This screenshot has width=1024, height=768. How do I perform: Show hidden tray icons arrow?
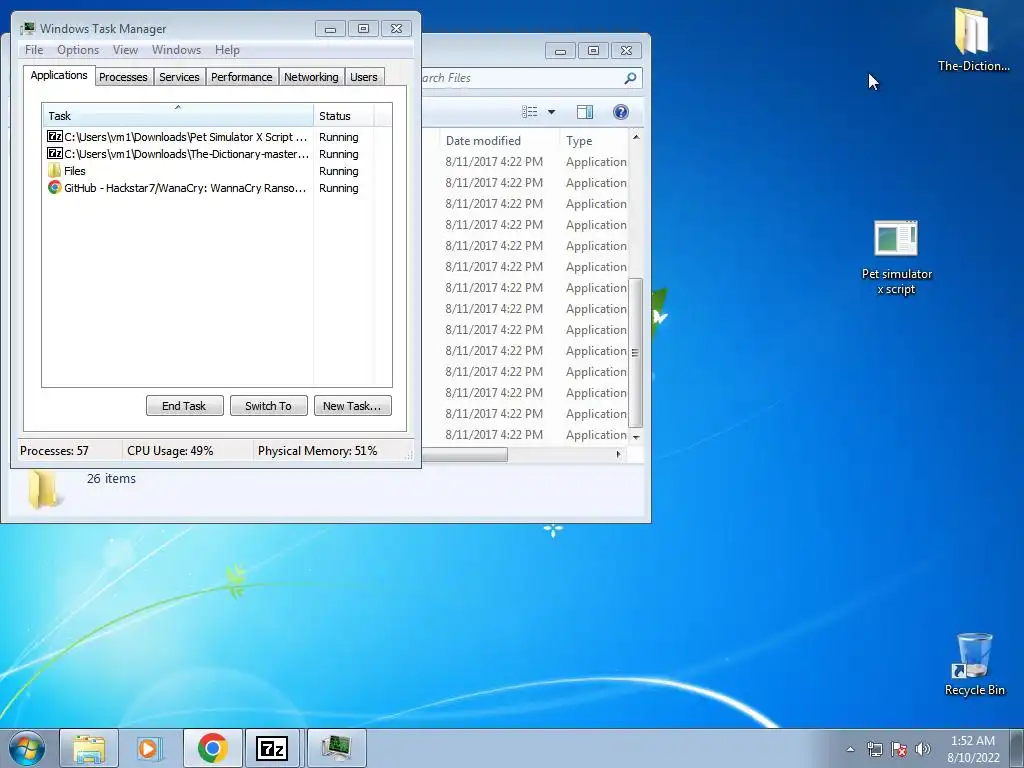pyautogui.click(x=850, y=749)
